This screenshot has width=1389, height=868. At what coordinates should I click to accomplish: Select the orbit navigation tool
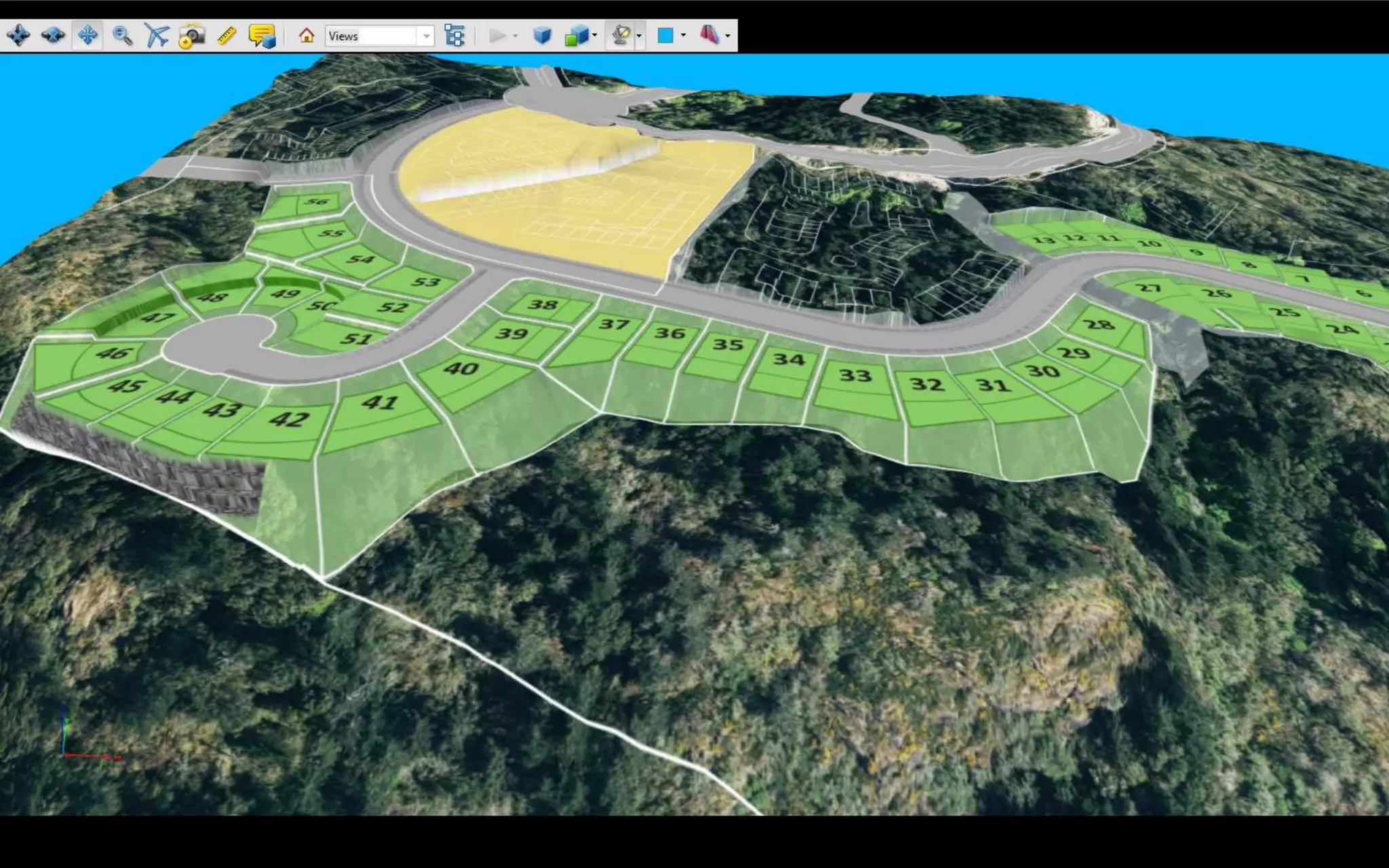[18, 35]
